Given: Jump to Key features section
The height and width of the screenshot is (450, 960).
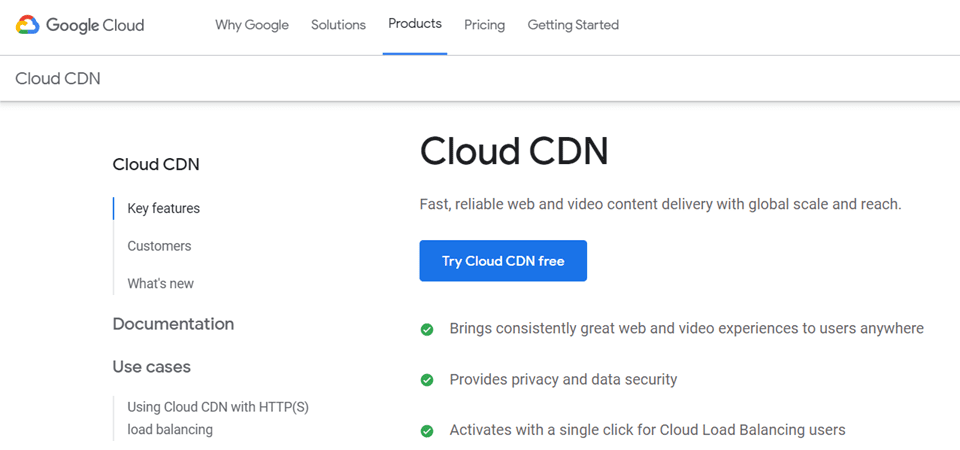Looking at the screenshot, I should click(x=163, y=209).
